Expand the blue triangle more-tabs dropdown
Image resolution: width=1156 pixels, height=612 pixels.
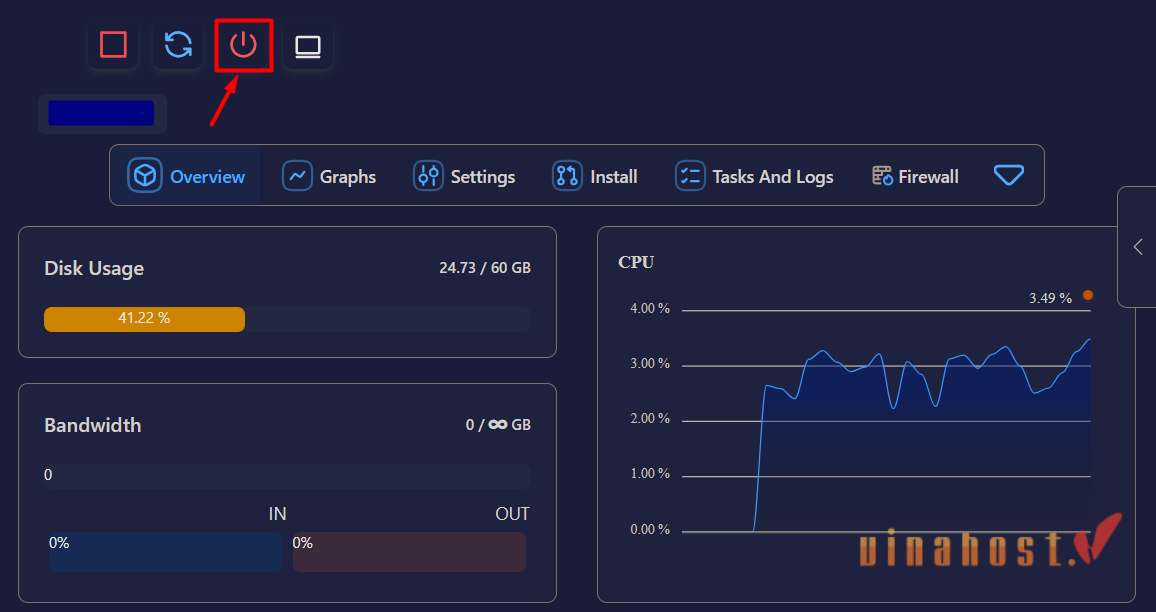[1008, 176]
